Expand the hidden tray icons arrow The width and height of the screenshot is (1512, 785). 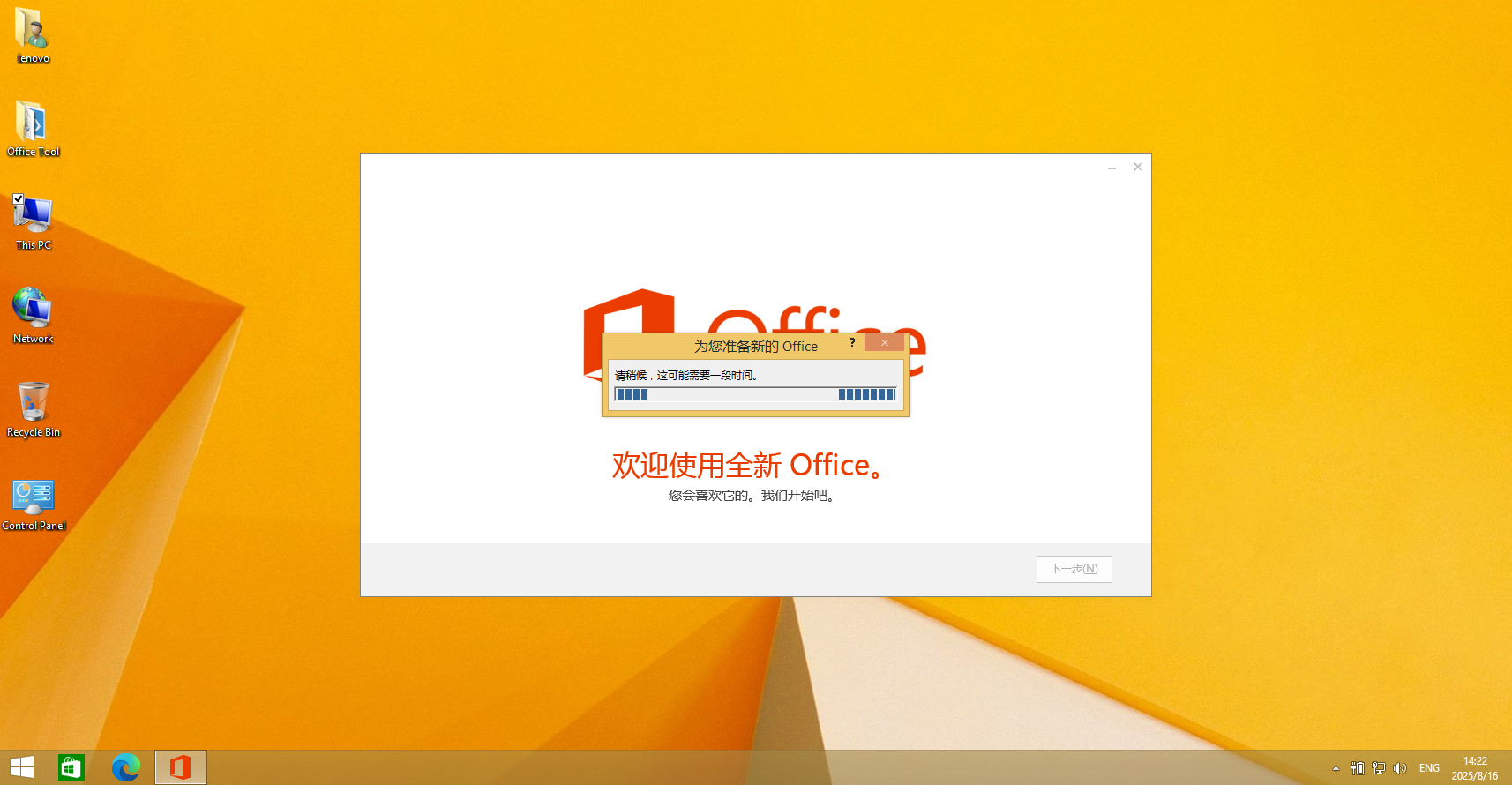pos(1336,768)
